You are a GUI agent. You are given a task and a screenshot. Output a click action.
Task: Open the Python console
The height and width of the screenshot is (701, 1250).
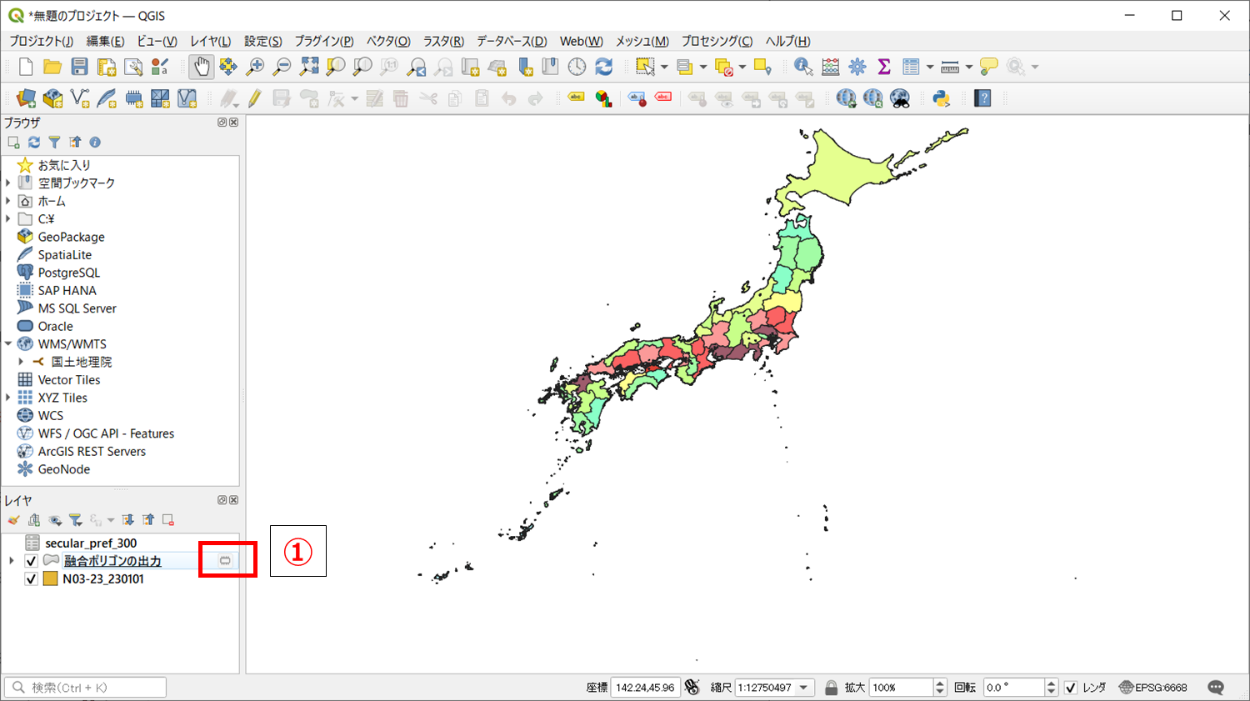[x=940, y=98]
